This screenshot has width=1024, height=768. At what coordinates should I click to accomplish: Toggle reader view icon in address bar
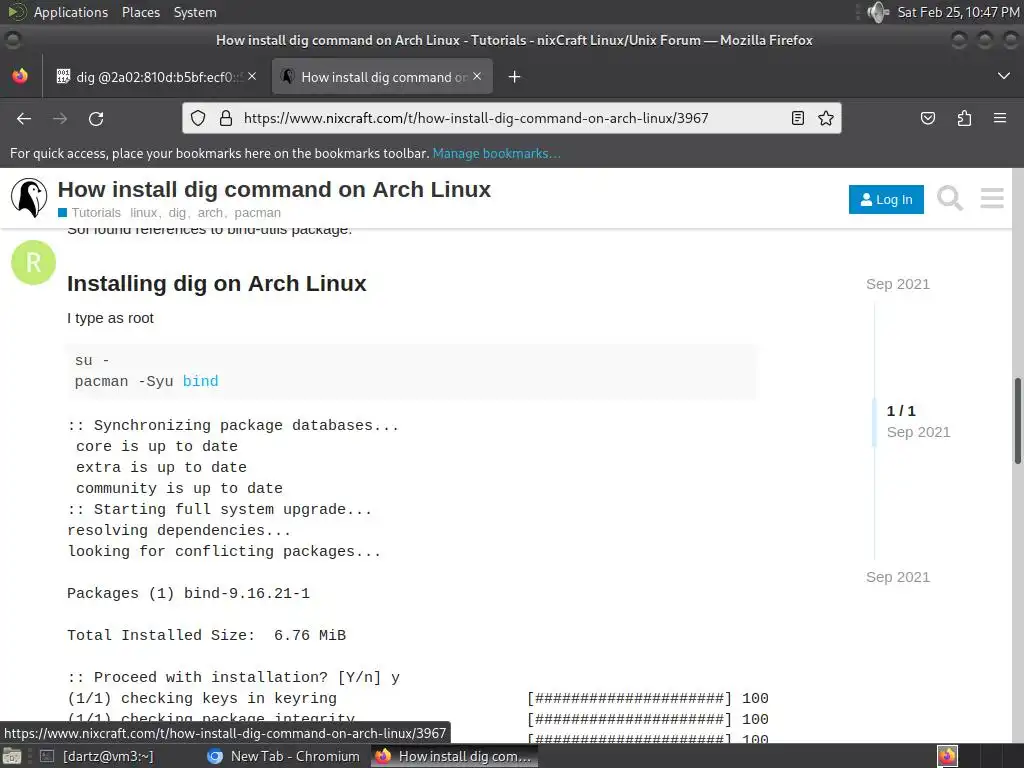pyautogui.click(x=797, y=118)
